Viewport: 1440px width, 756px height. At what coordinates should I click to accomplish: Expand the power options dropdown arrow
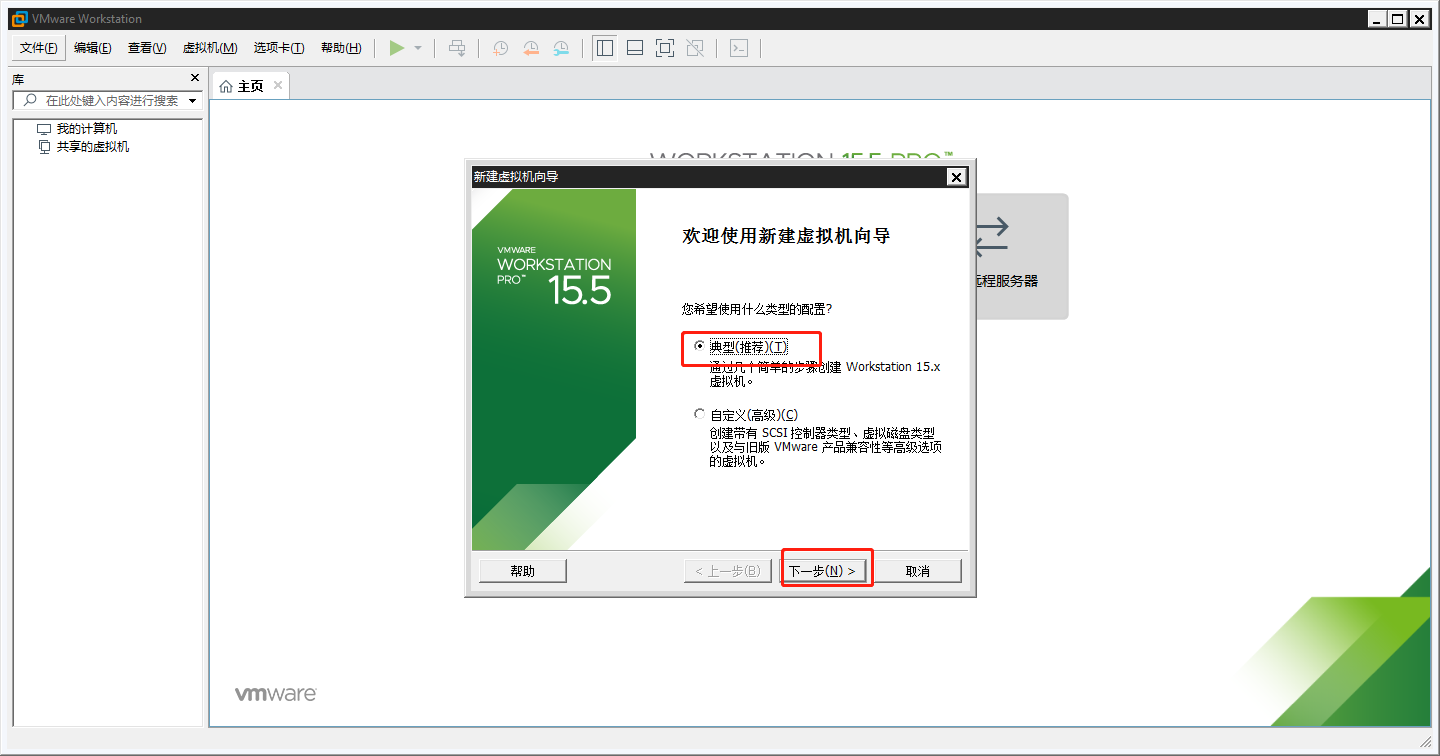pos(418,48)
